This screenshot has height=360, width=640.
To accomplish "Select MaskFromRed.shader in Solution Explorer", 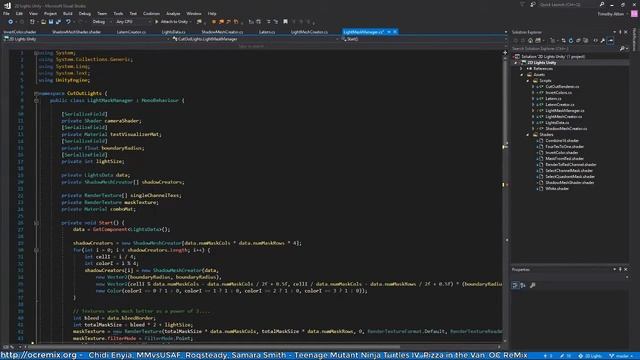I will (564, 158).
